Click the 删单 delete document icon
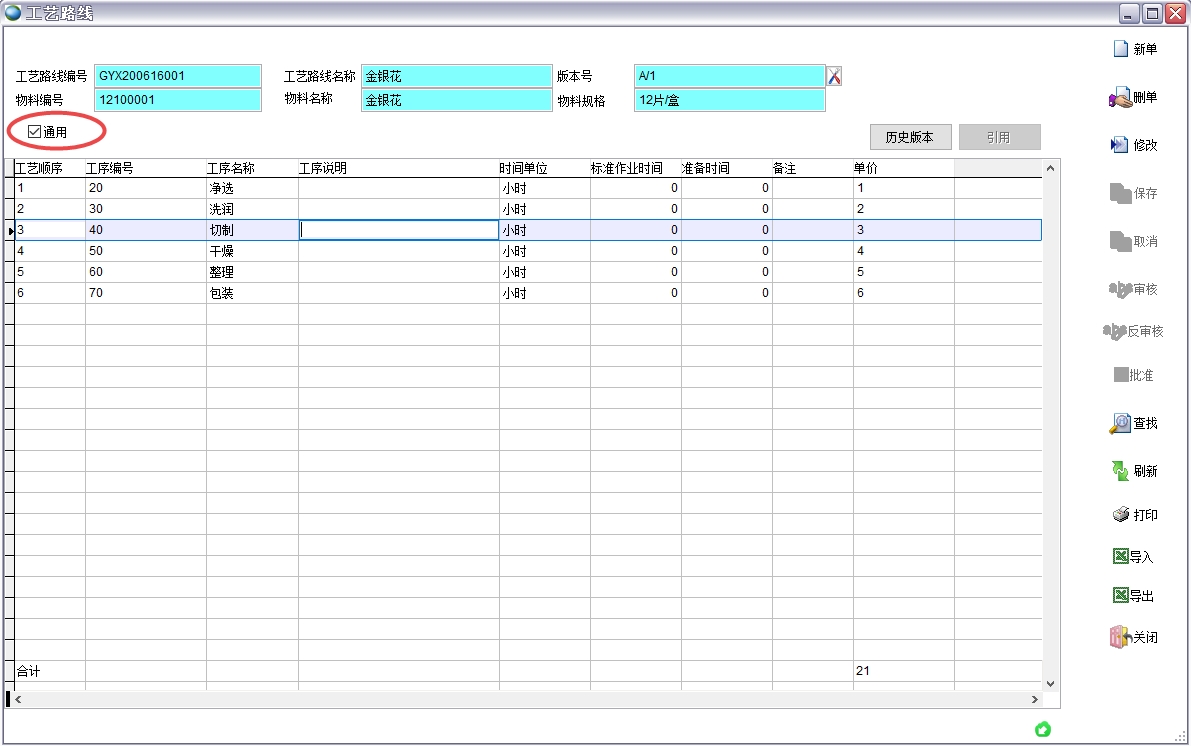The width and height of the screenshot is (1191, 746). pos(1120,98)
